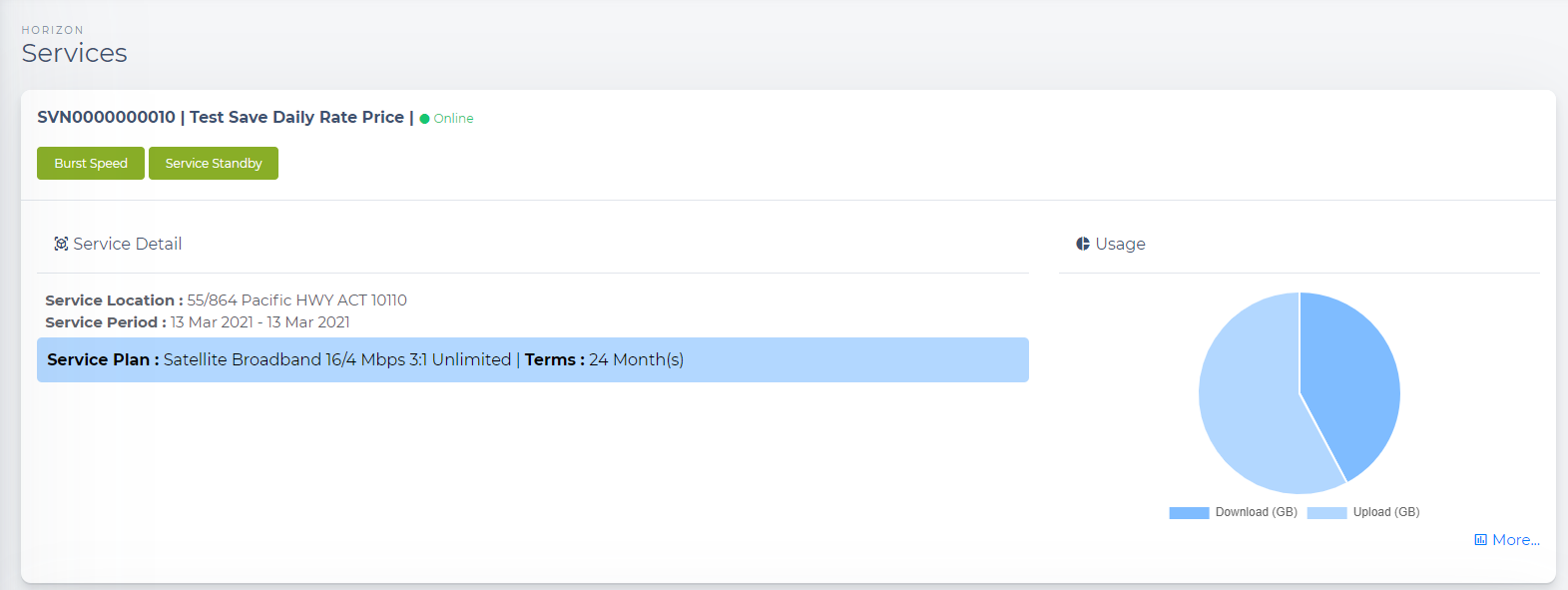The height and width of the screenshot is (590, 1568).
Task: Click the Service Period date range
Action: pos(260,322)
